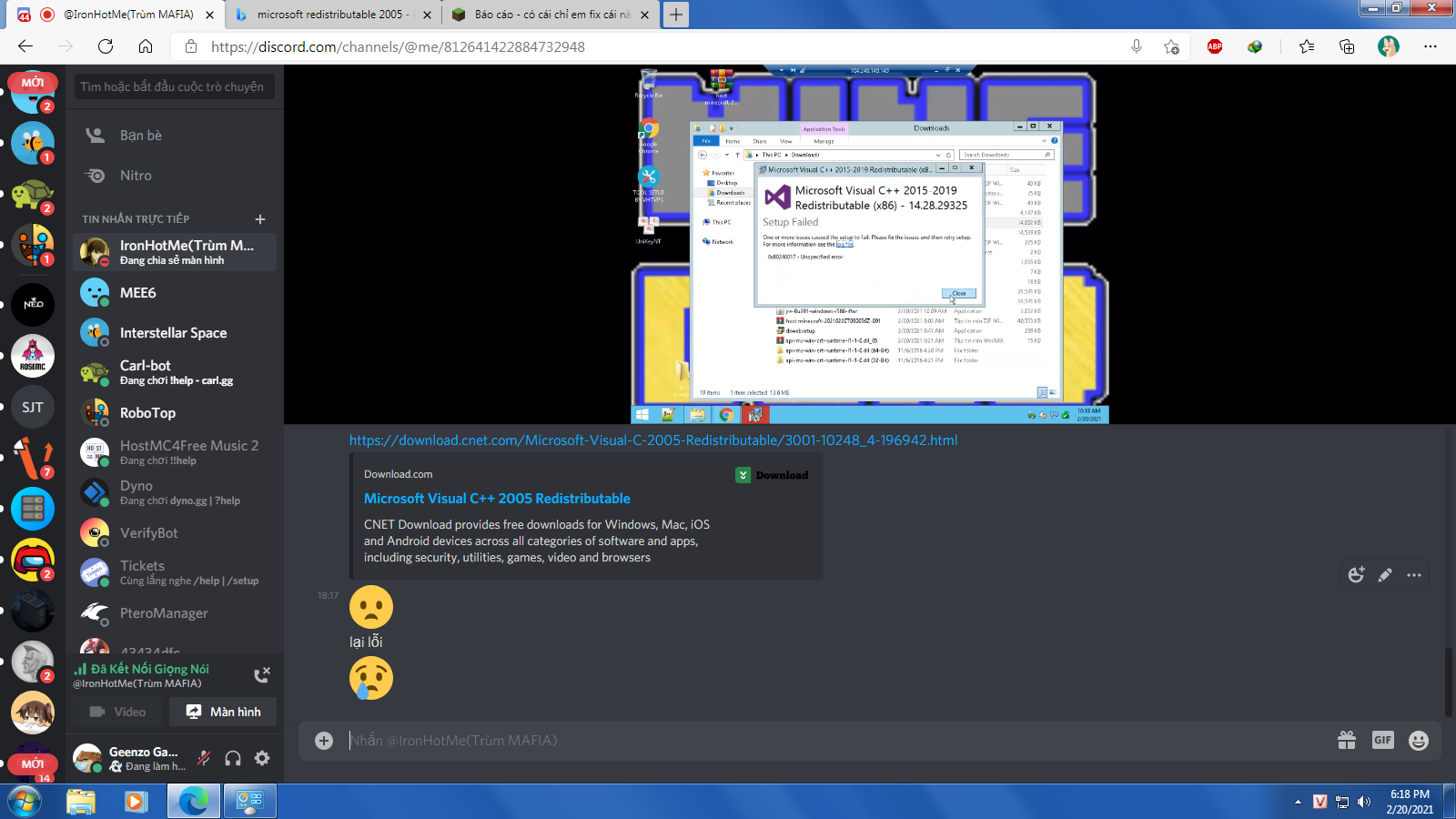Open a new browser tab
Screen dimensions: 1456x819
[676, 15]
